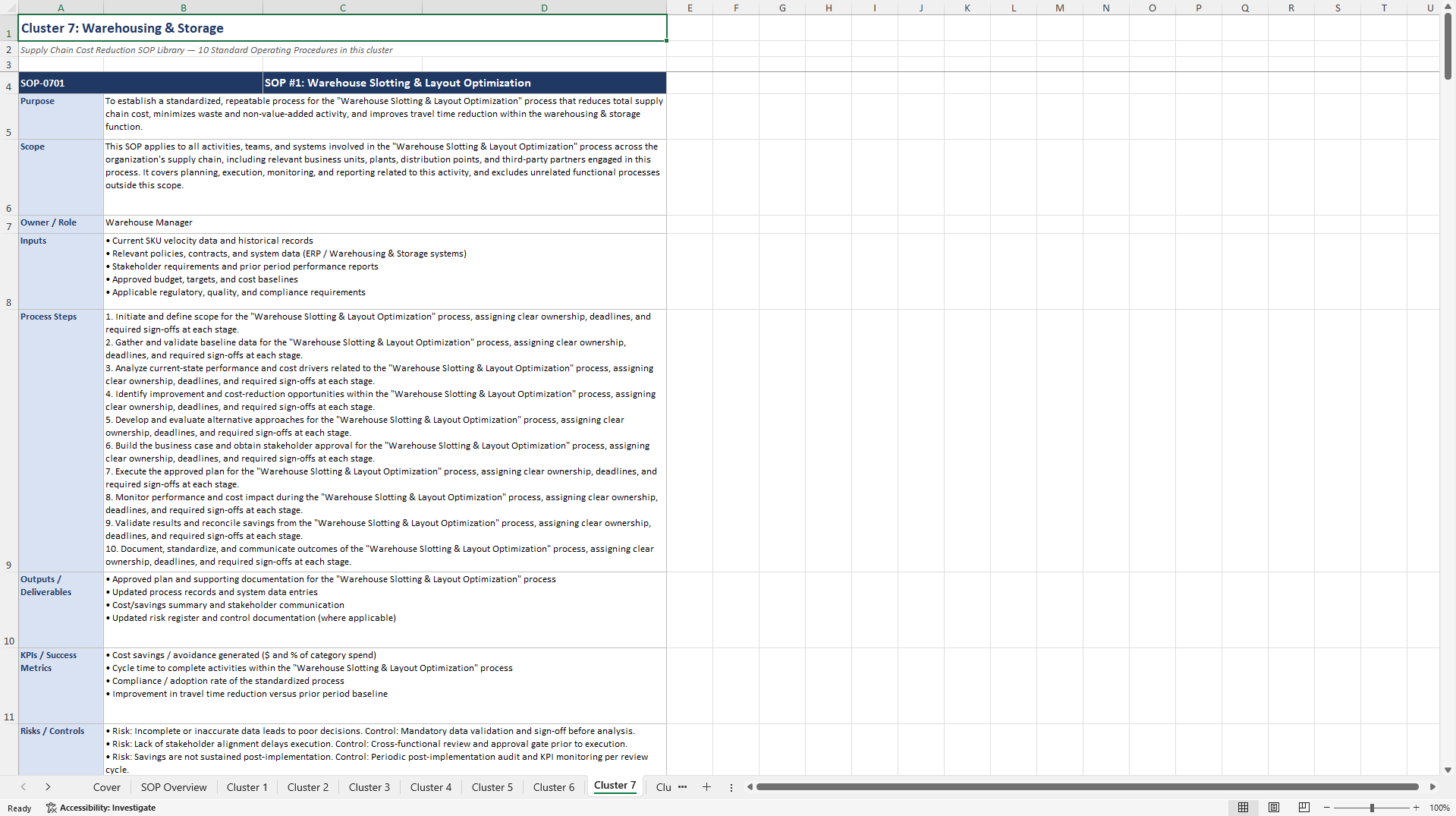
Task: Switch to Page Layout view
Action: tap(1274, 808)
